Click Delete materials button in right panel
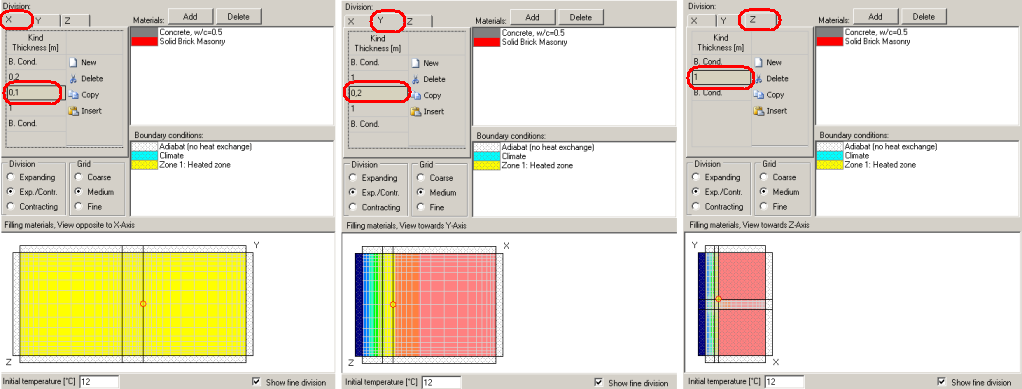The height and width of the screenshot is (389, 1022). click(924, 16)
